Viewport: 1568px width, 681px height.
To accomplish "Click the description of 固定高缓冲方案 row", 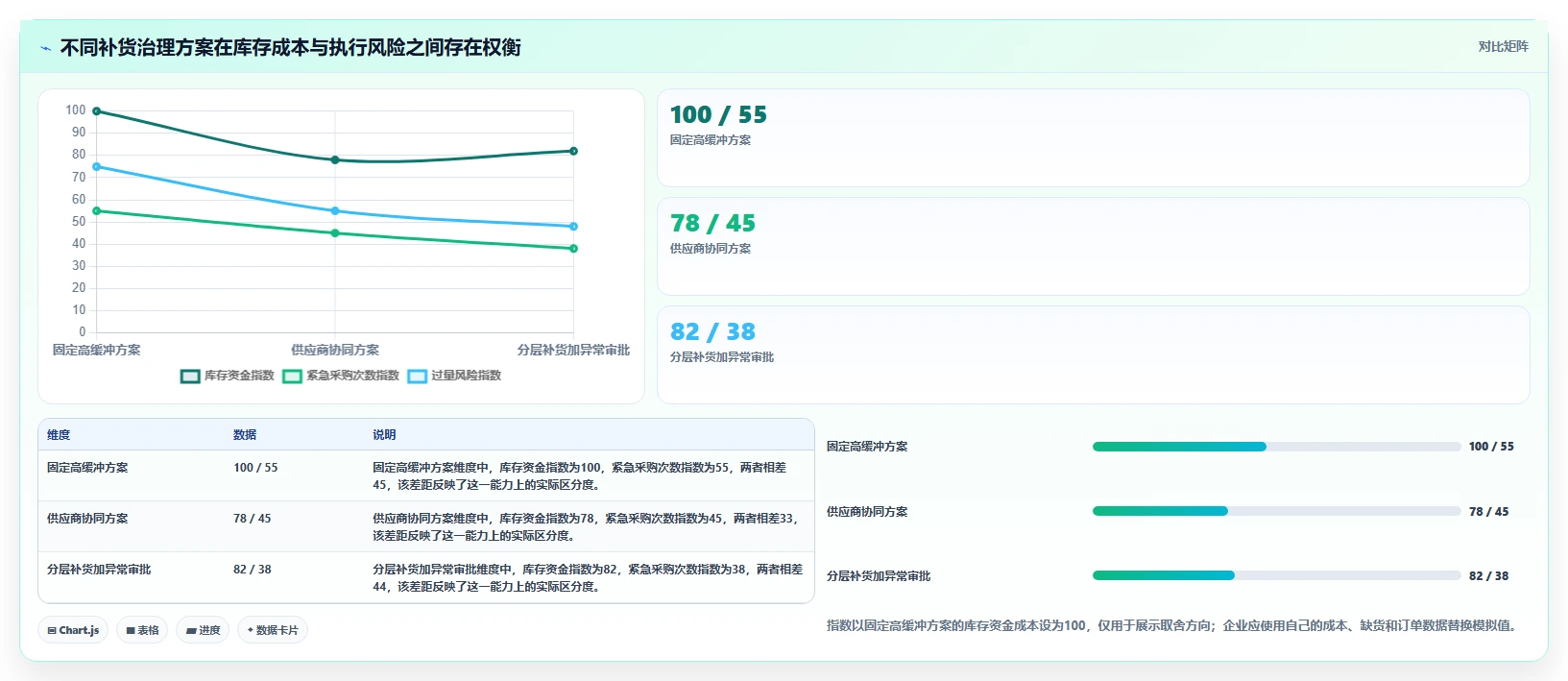I will tap(580, 476).
